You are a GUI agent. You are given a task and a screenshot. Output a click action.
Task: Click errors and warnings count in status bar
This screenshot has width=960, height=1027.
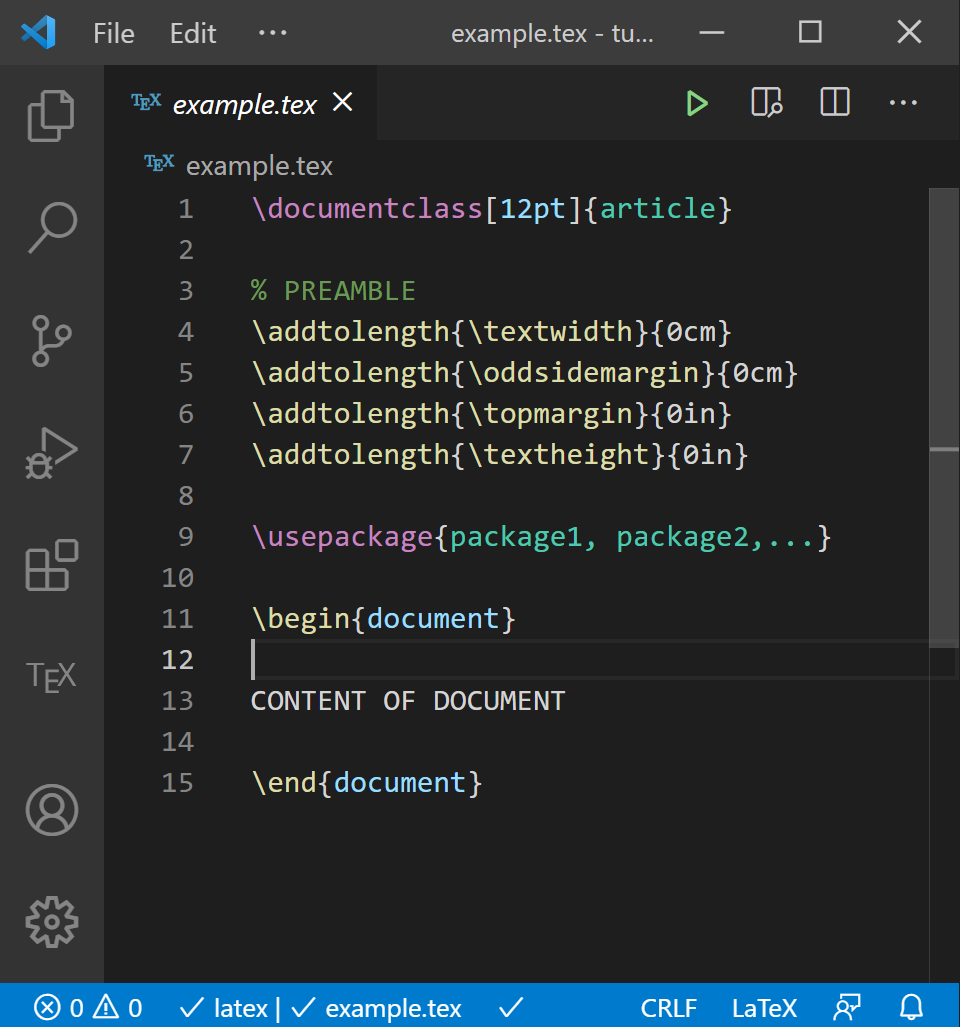click(x=88, y=1007)
